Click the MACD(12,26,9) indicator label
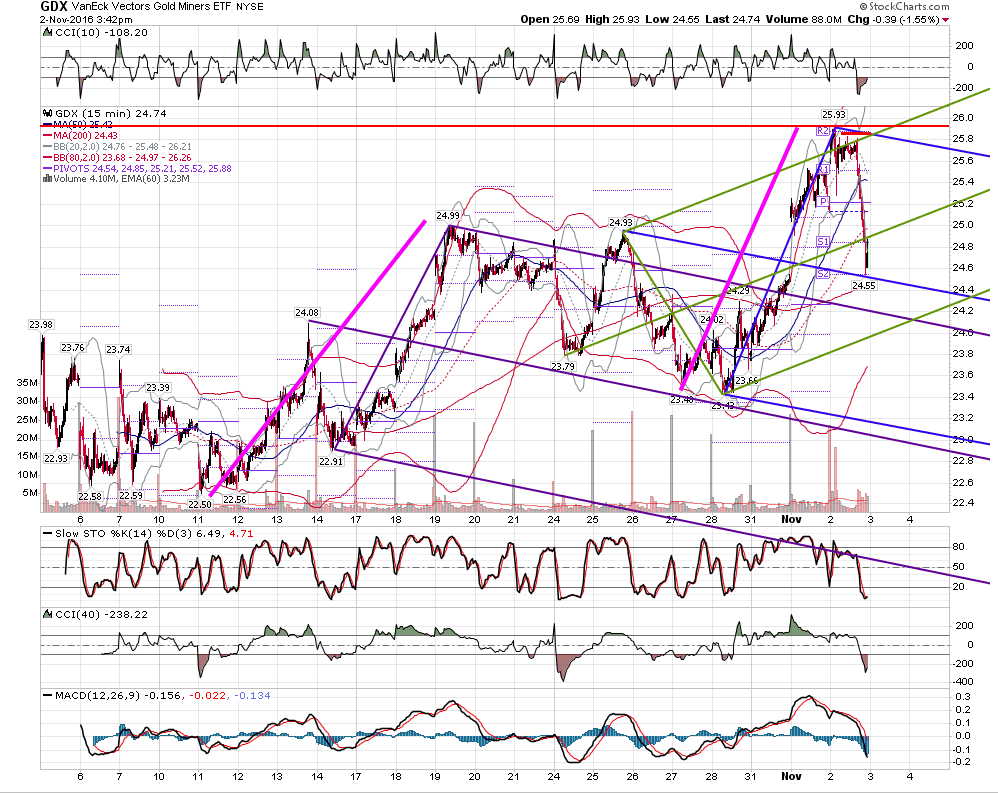Image resolution: width=998 pixels, height=793 pixels. pos(97,696)
